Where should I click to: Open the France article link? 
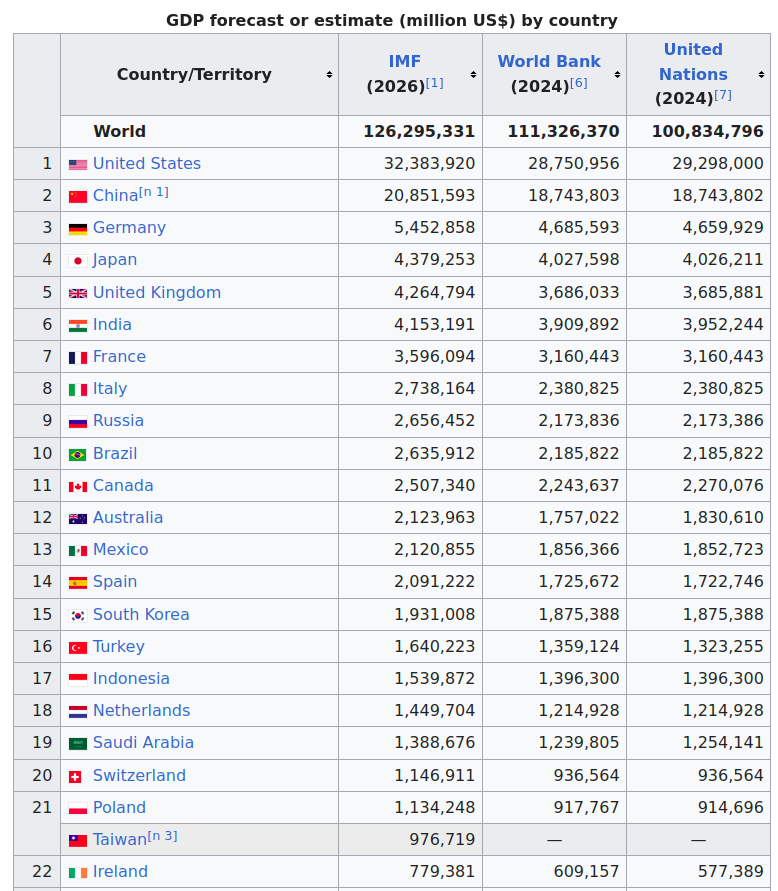click(119, 356)
